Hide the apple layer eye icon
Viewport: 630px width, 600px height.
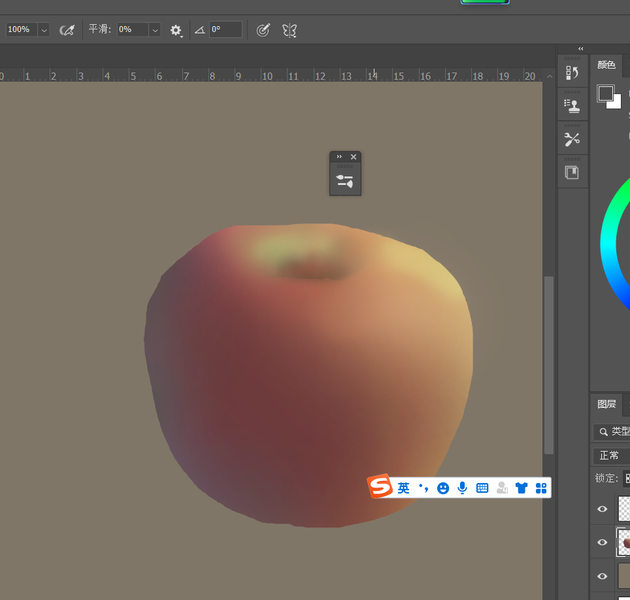[602, 542]
